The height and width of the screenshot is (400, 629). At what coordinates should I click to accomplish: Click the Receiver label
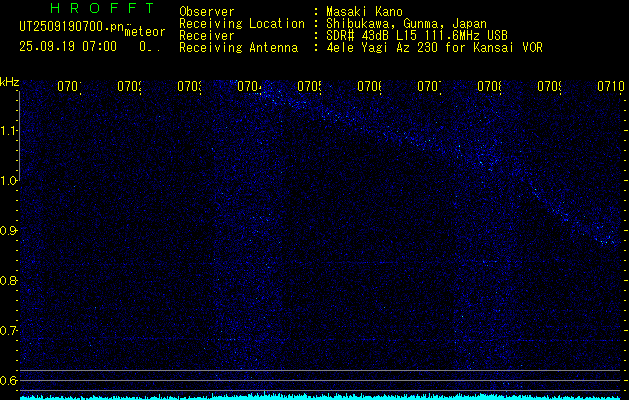(207, 36)
